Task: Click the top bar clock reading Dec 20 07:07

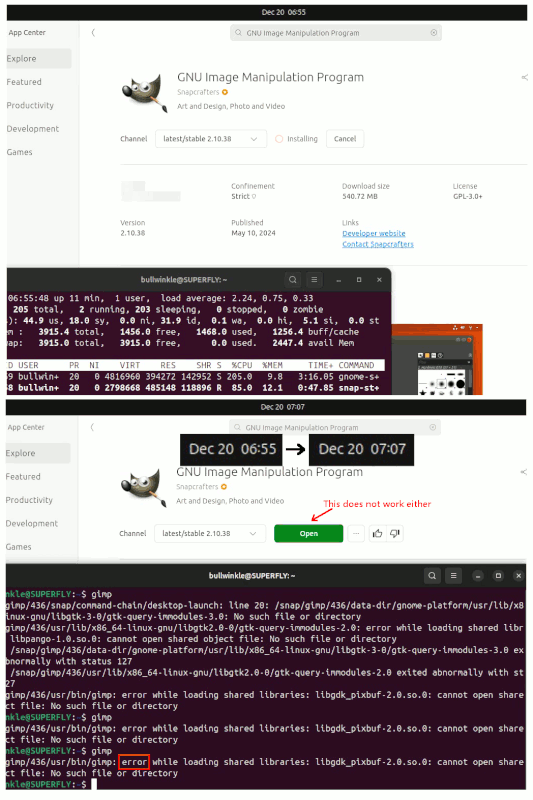Action: [x=283, y=407]
